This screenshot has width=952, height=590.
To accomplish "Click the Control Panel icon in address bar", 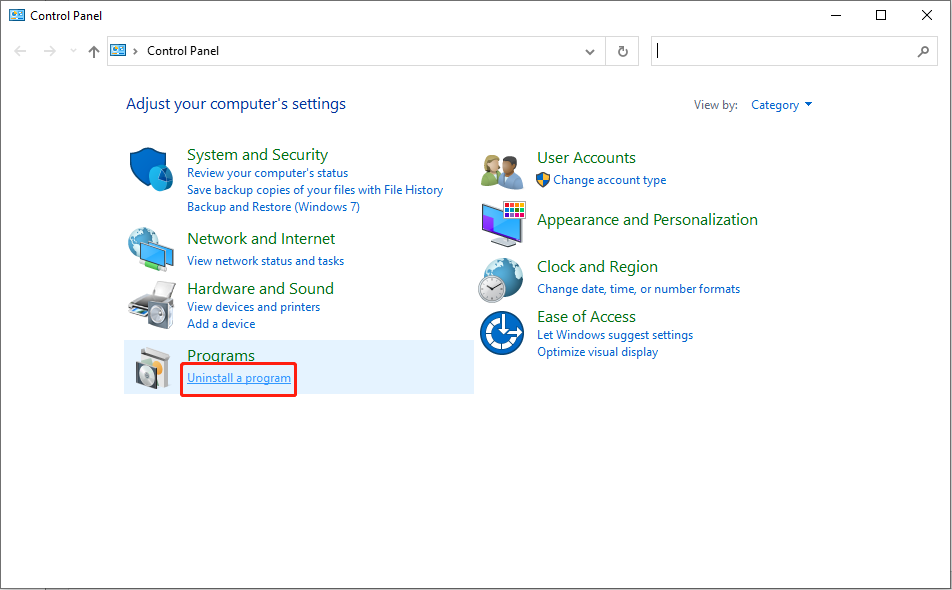I will point(118,50).
